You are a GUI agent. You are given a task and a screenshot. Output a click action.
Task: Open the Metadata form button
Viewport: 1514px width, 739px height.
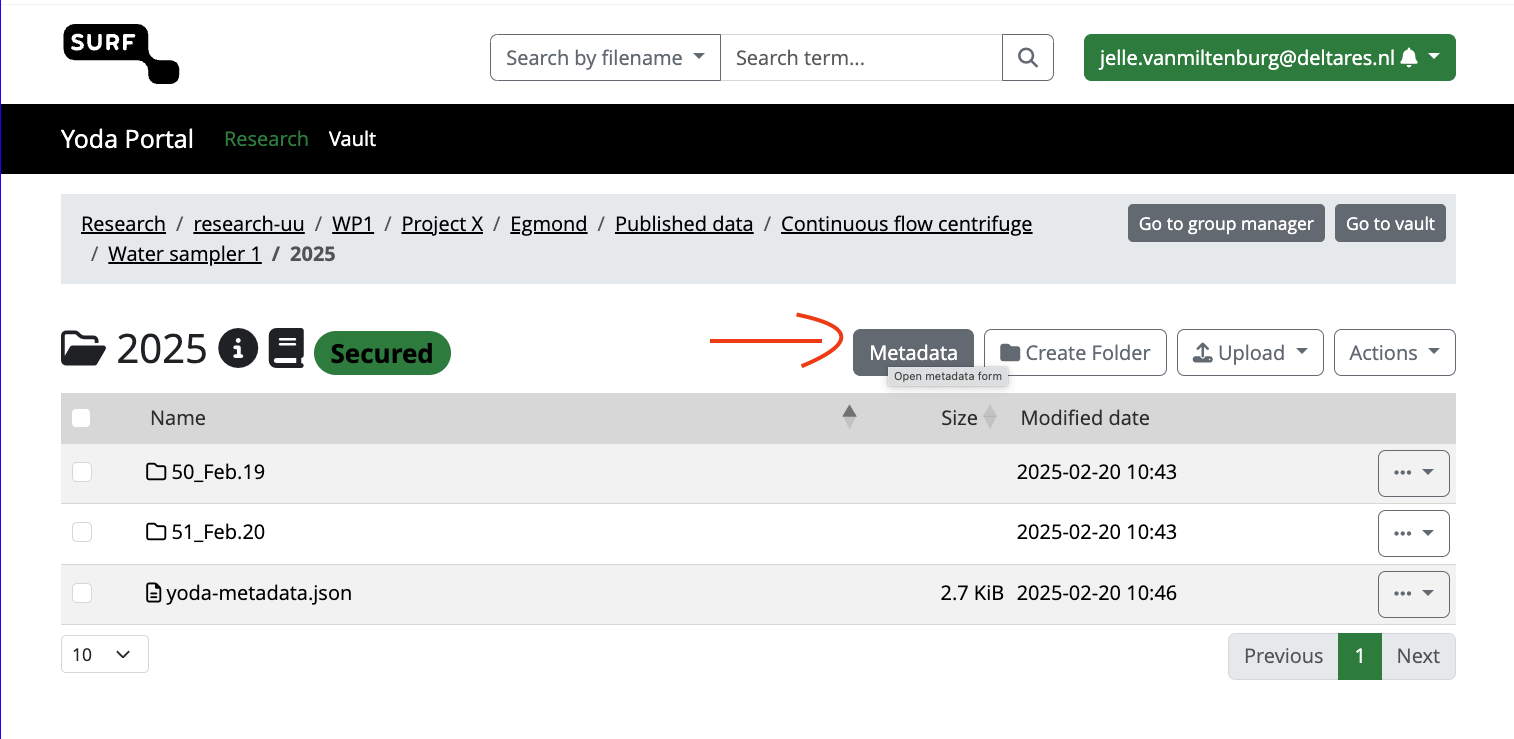[913, 353]
